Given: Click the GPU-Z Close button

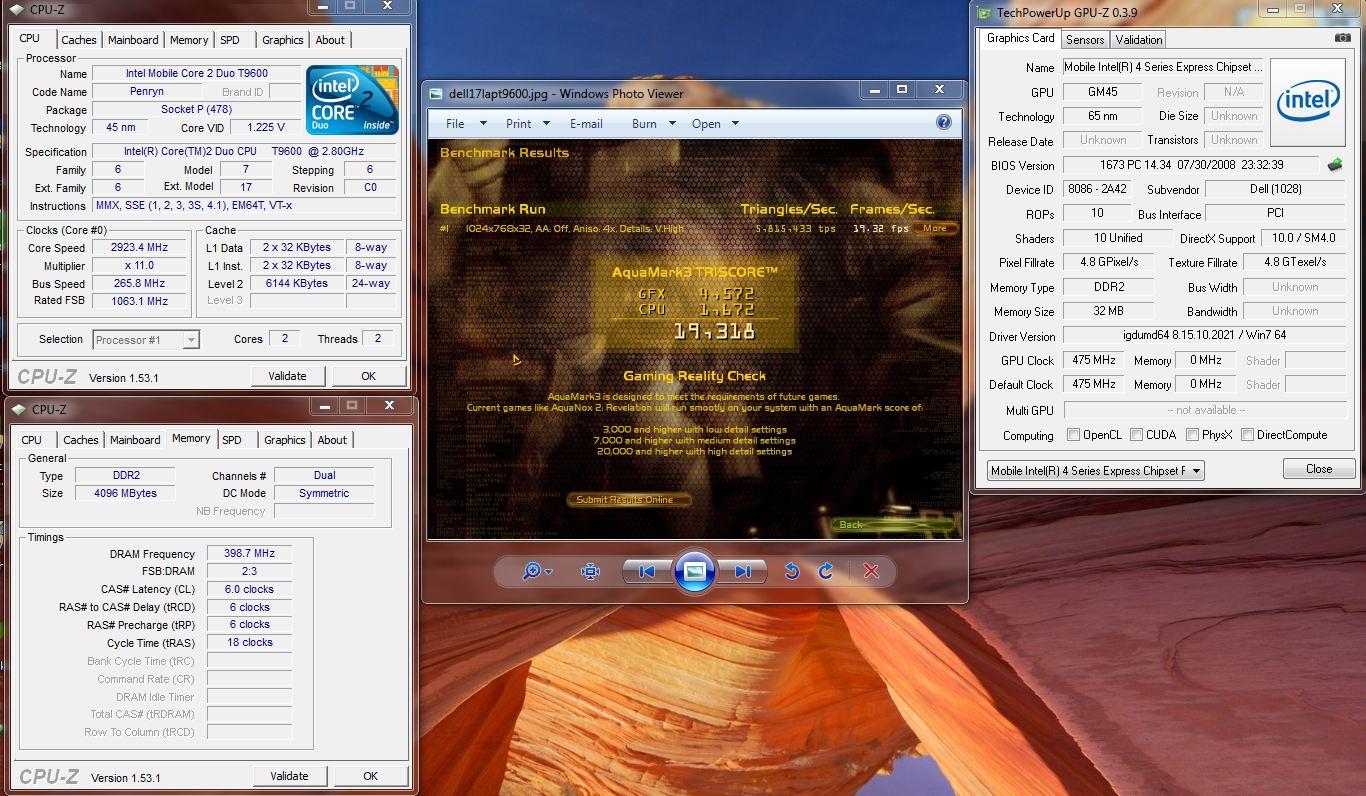Looking at the screenshot, I should (x=1319, y=469).
